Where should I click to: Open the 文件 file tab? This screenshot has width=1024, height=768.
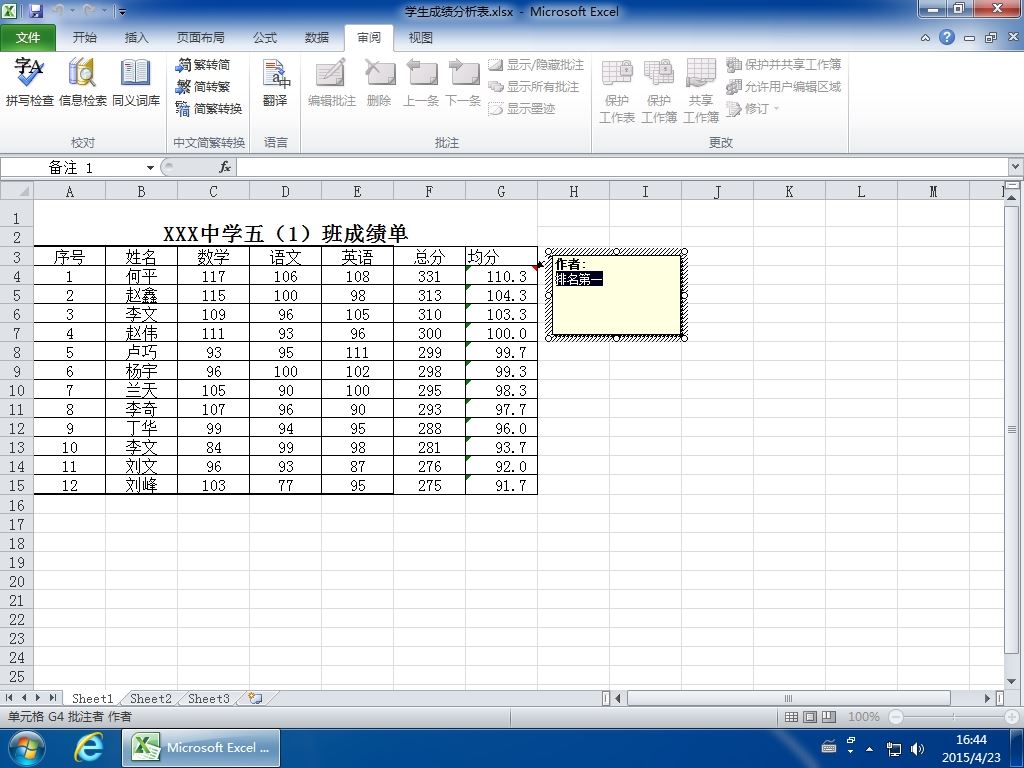point(28,38)
